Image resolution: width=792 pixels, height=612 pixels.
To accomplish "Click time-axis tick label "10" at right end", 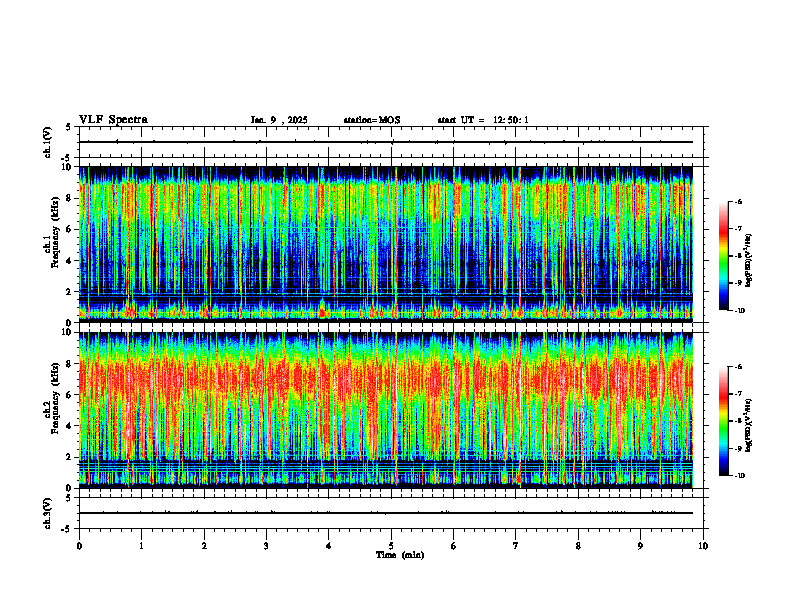I will (703, 546).
